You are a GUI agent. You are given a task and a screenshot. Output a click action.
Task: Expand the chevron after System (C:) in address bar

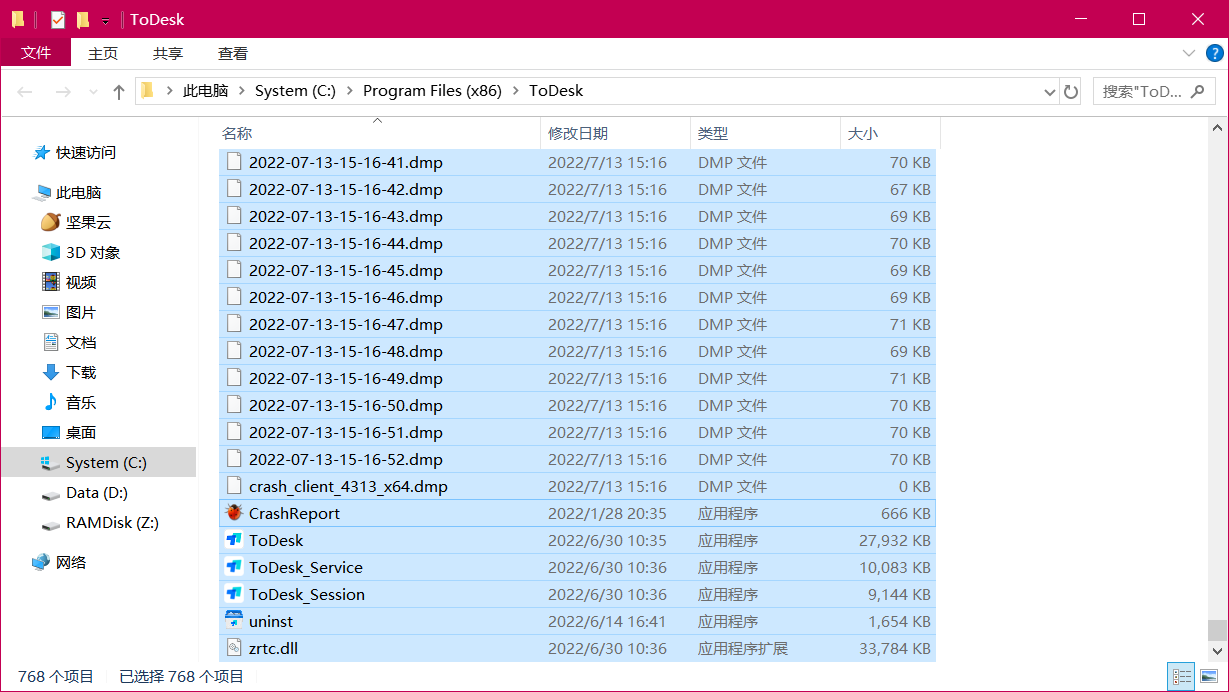click(350, 91)
